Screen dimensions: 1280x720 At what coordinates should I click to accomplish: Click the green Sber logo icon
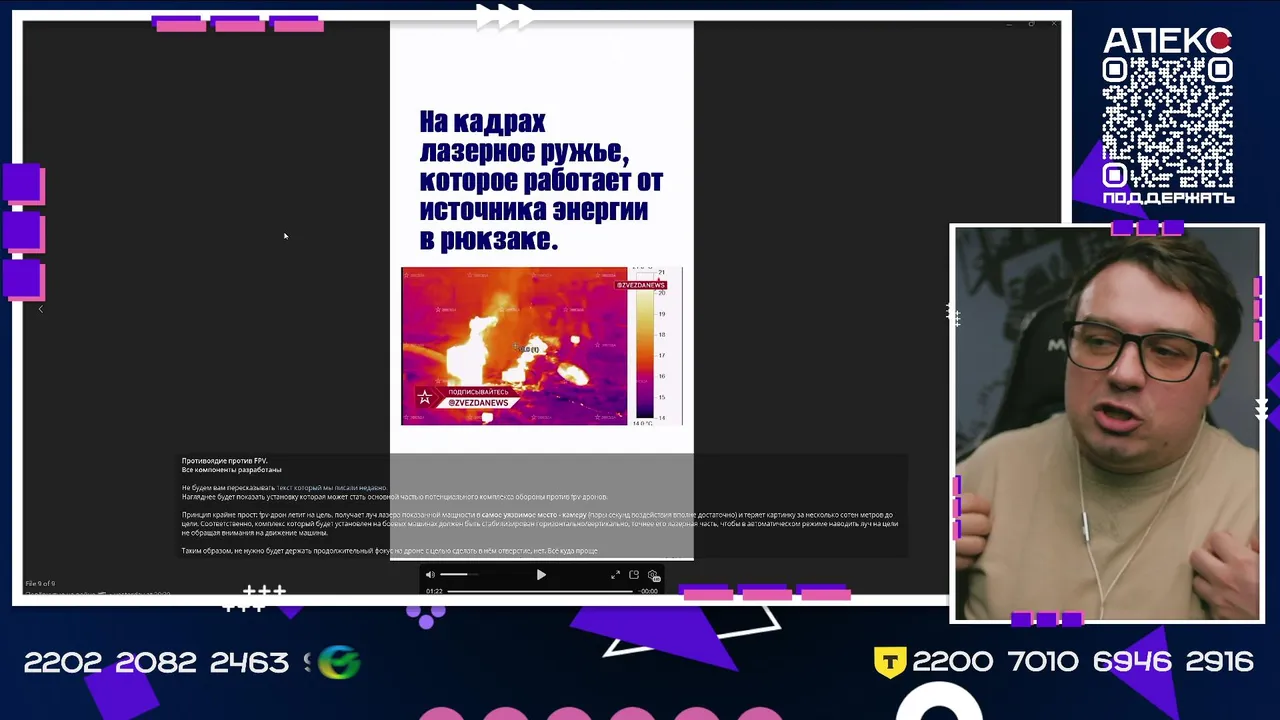(x=340, y=663)
